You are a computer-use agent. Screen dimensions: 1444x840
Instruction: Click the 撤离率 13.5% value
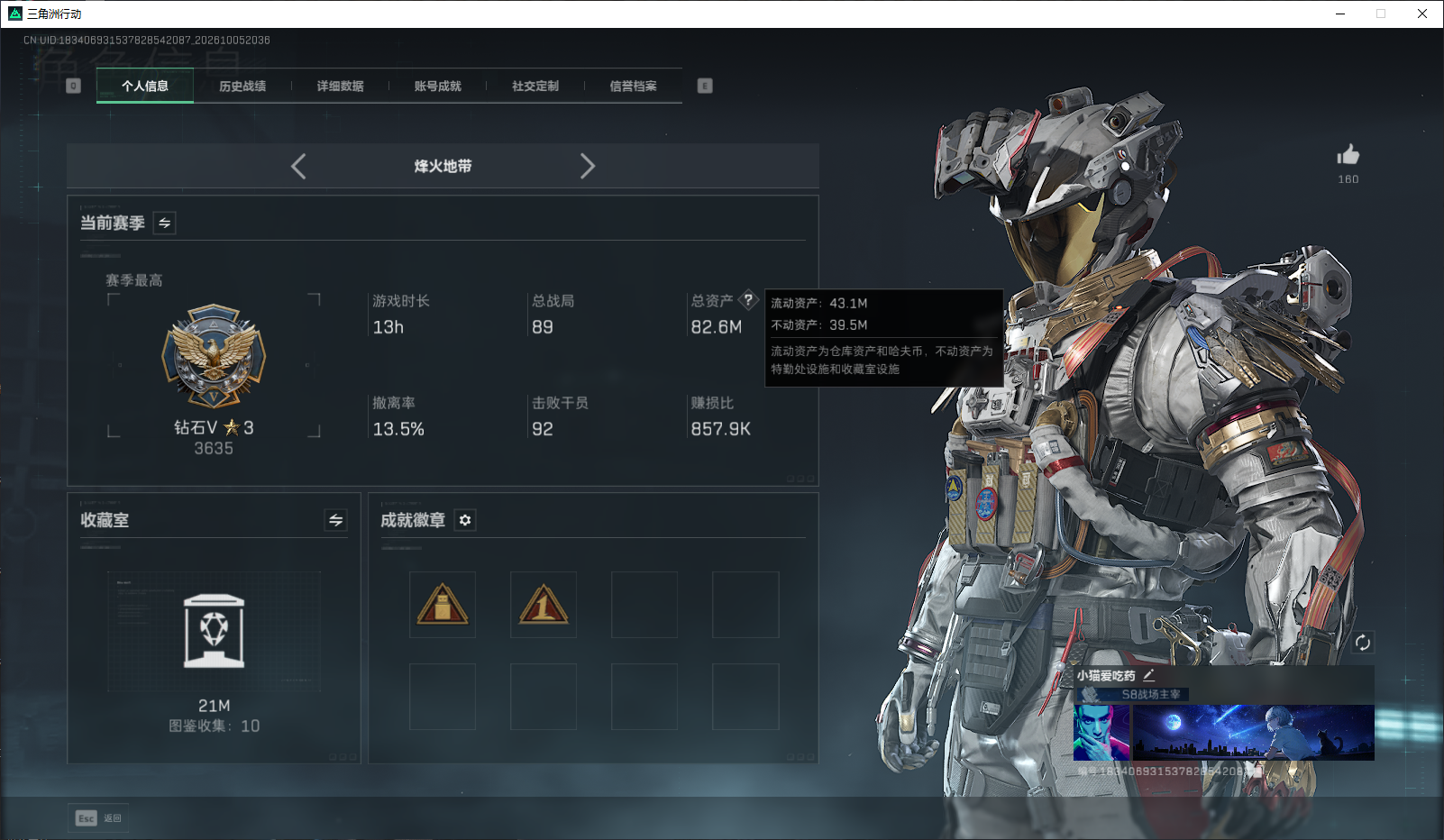(398, 429)
